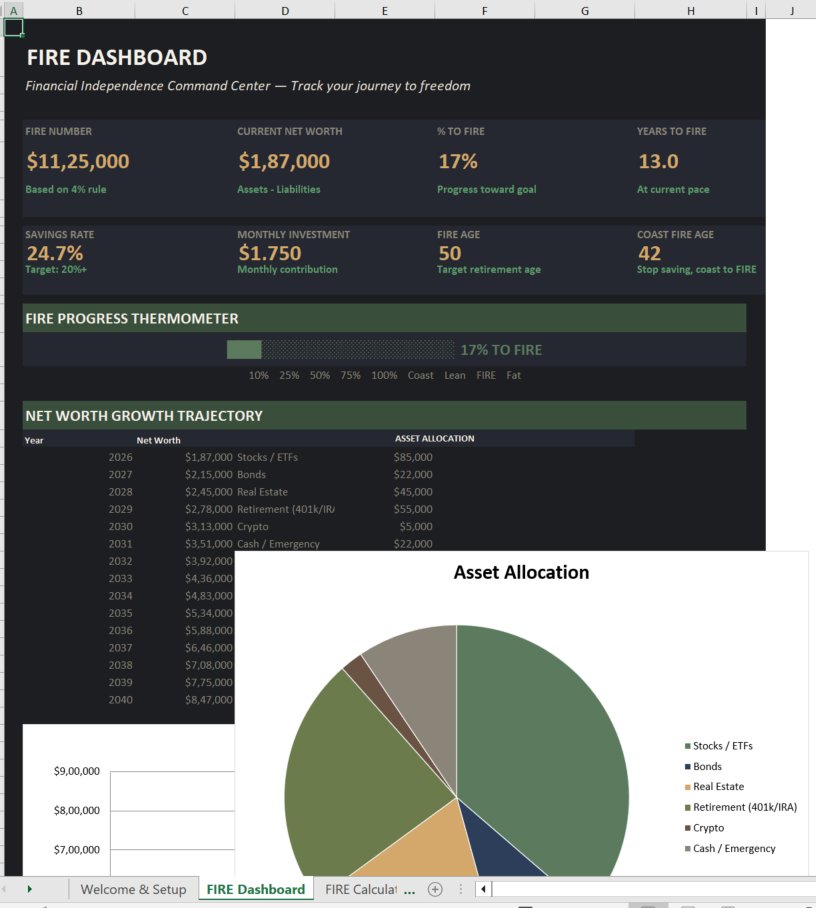
Task: Click Retirement (401k/IRA) legend entry
Action: [741, 807]
